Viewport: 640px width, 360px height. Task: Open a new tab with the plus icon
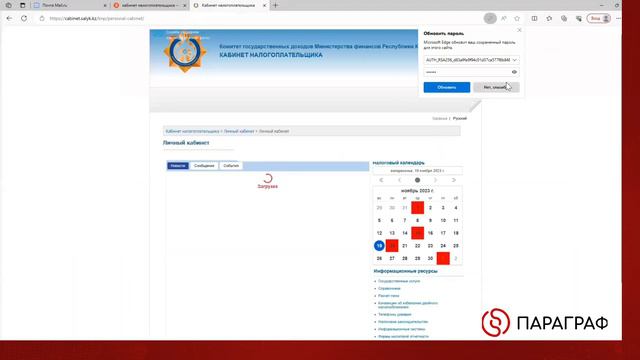point(276,5)
